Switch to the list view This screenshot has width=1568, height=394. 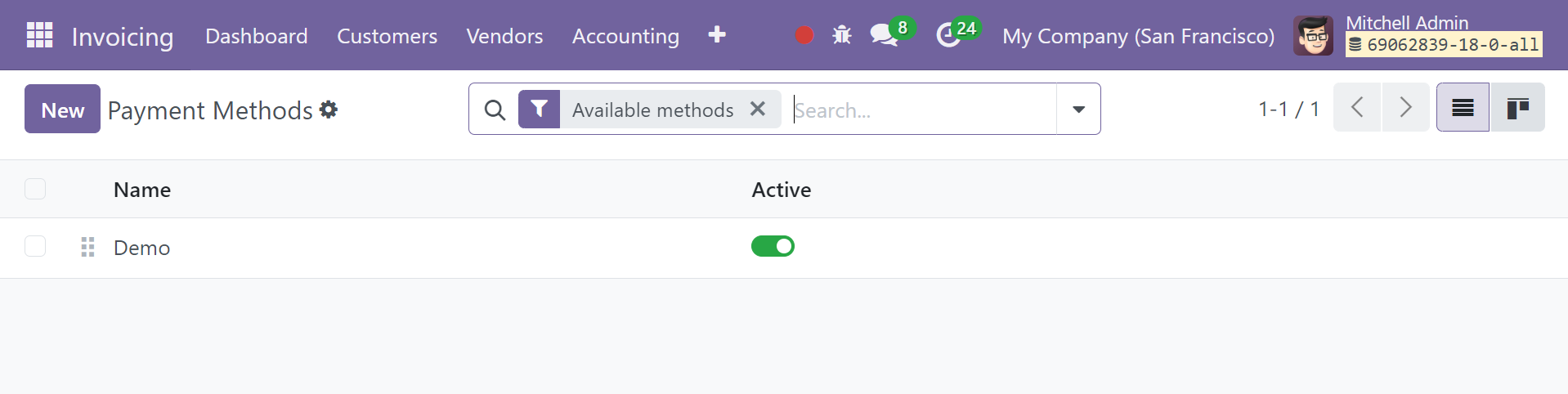click(1463, 108)
